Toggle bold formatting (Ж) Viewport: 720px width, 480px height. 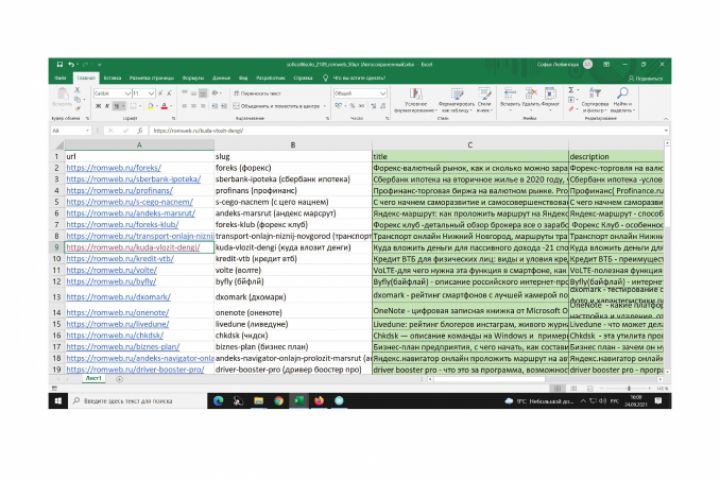tap(98, 106)
